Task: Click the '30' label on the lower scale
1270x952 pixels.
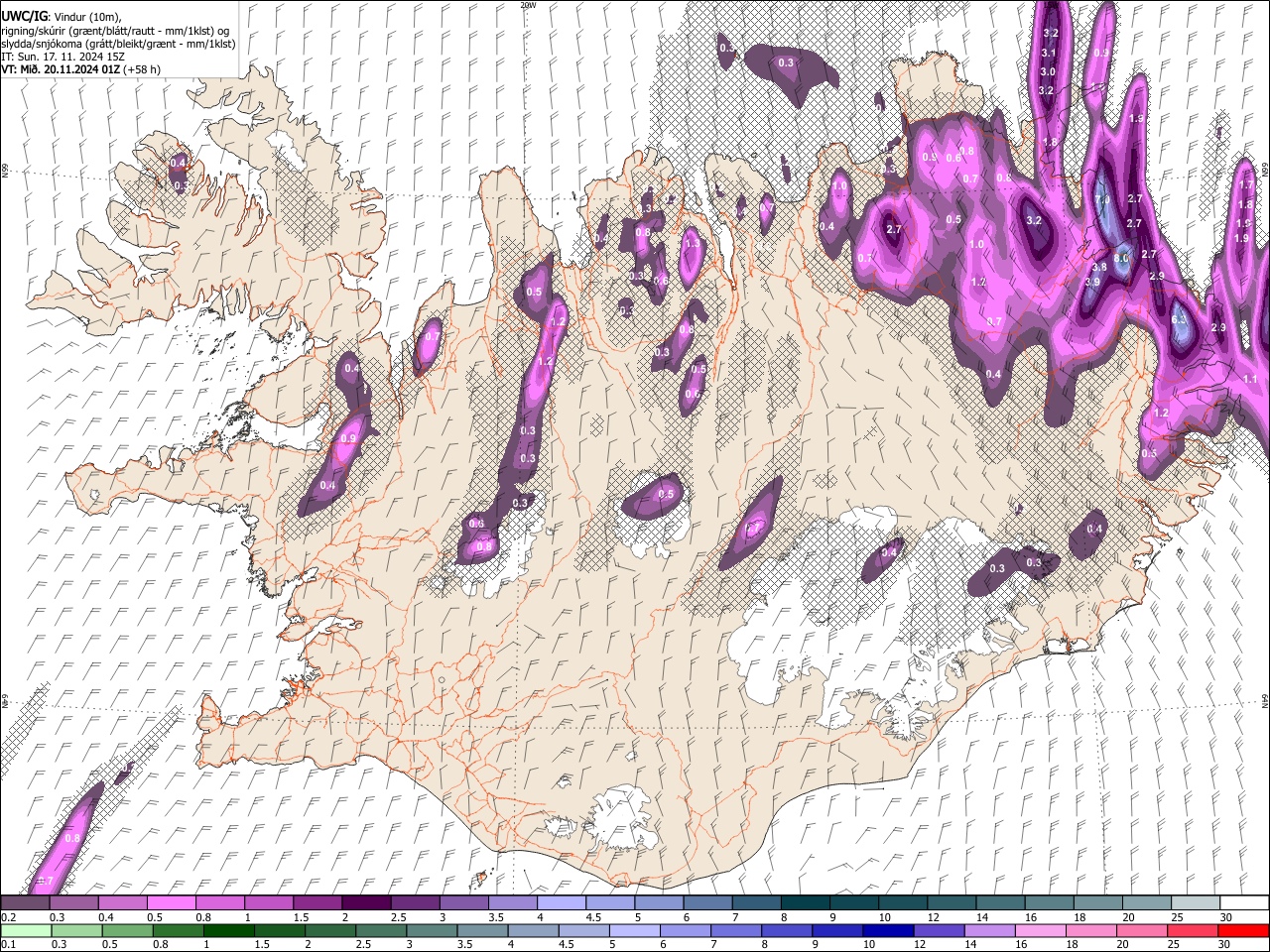Action: coord(1224,945)
